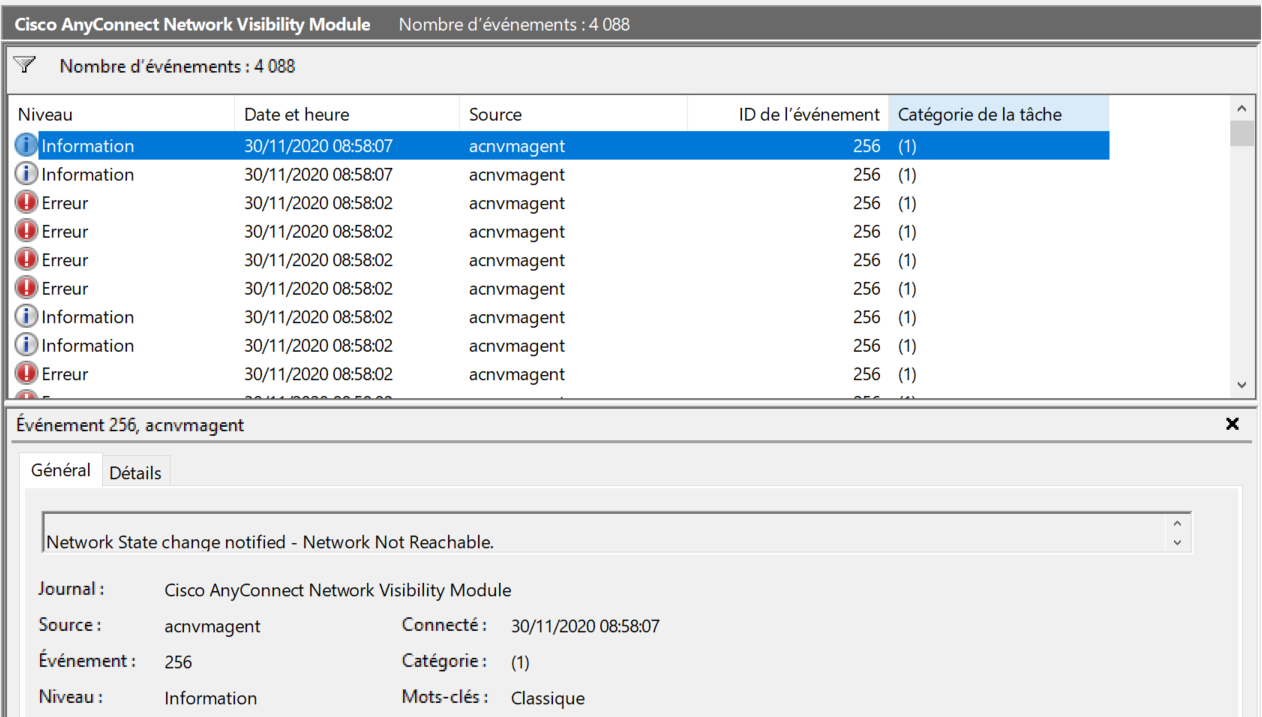The height and width of the screenshot is (717, 1262).
Task: Click the event list scrollbar down arrow
Action: coord(1242,385)
